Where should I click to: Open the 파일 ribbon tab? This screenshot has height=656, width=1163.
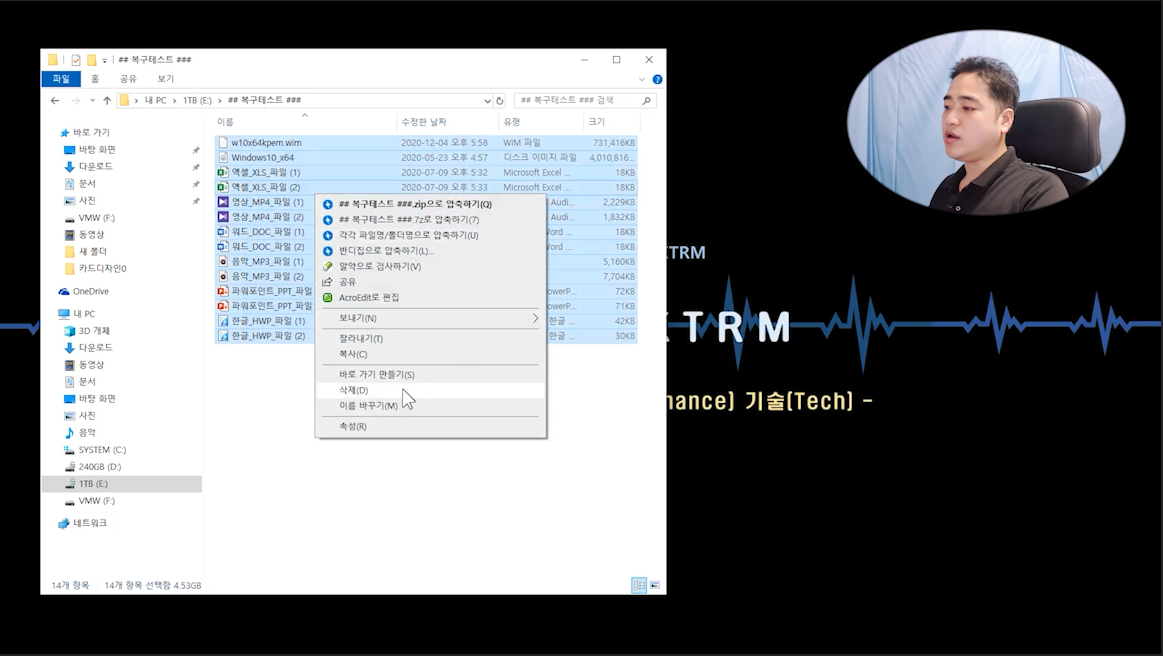(x=61, y=79)
